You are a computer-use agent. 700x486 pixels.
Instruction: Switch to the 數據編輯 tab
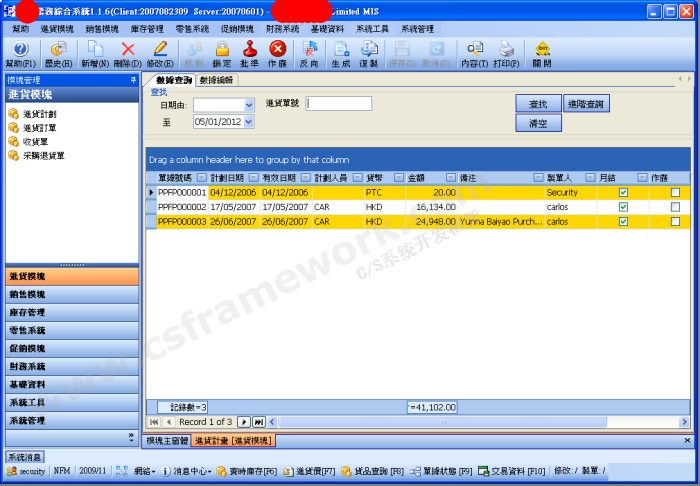coord(216,79)
